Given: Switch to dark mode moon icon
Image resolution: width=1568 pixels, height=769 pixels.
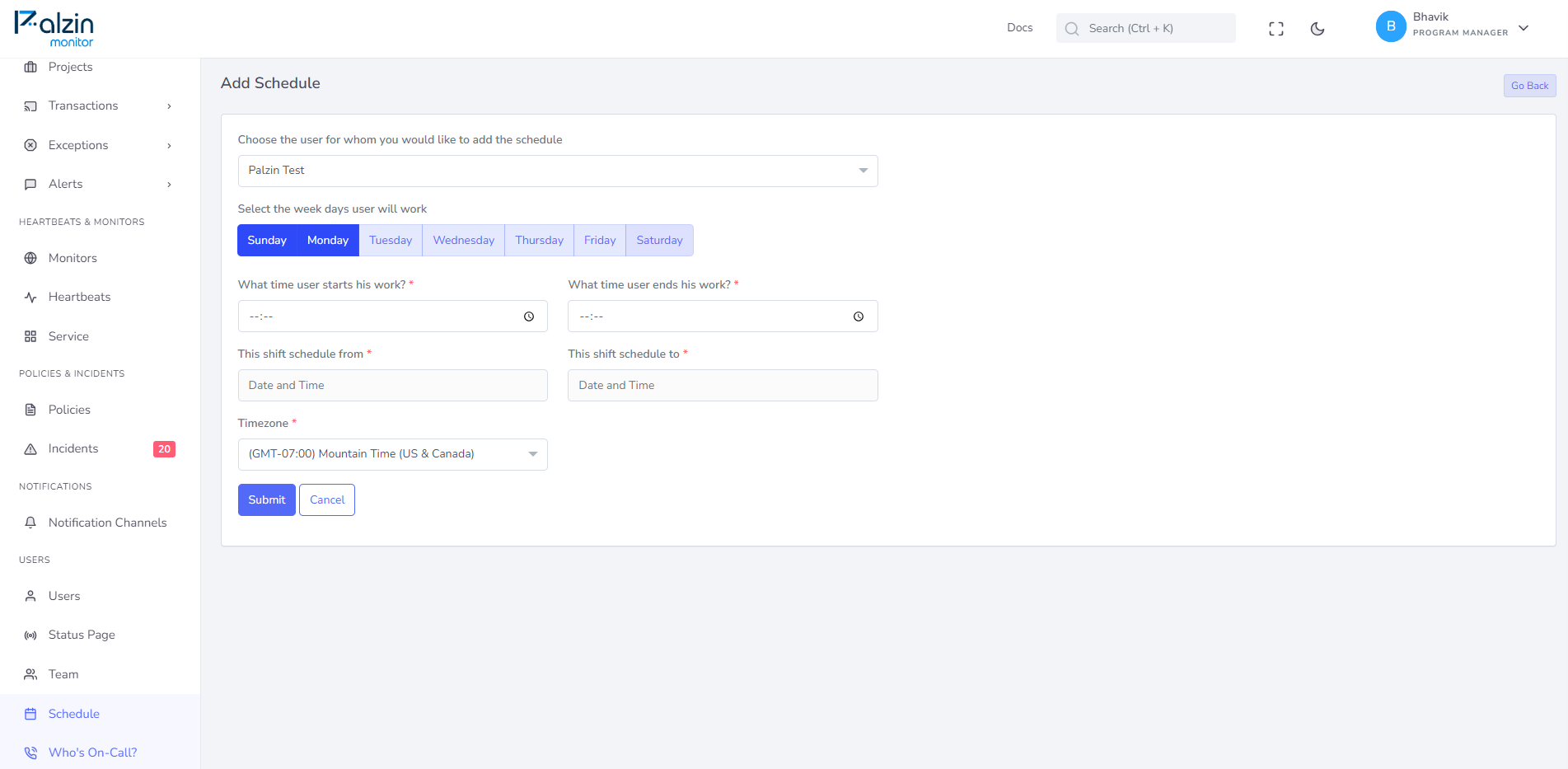Looking at the screenshot, I should click(1318, 29).
